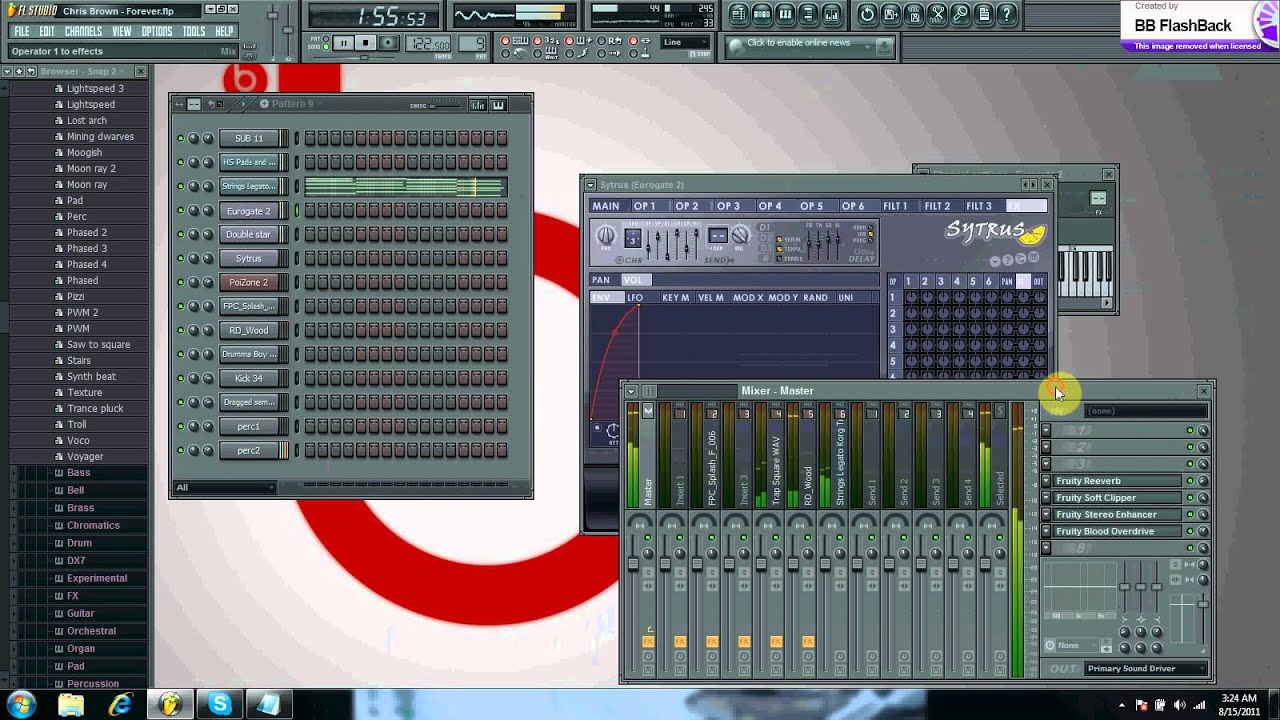This screenshot has height=720, width=1280.
Task: Open empty effect slot 1 dropdown arrow
Action: point(1046,430)
